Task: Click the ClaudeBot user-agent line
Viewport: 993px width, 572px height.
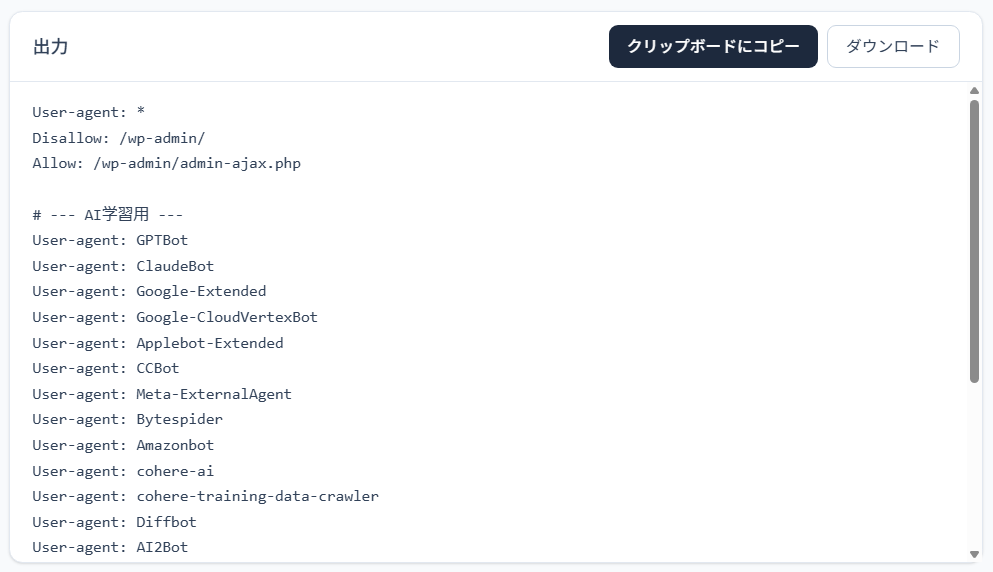Action: (x=123, y=266)
